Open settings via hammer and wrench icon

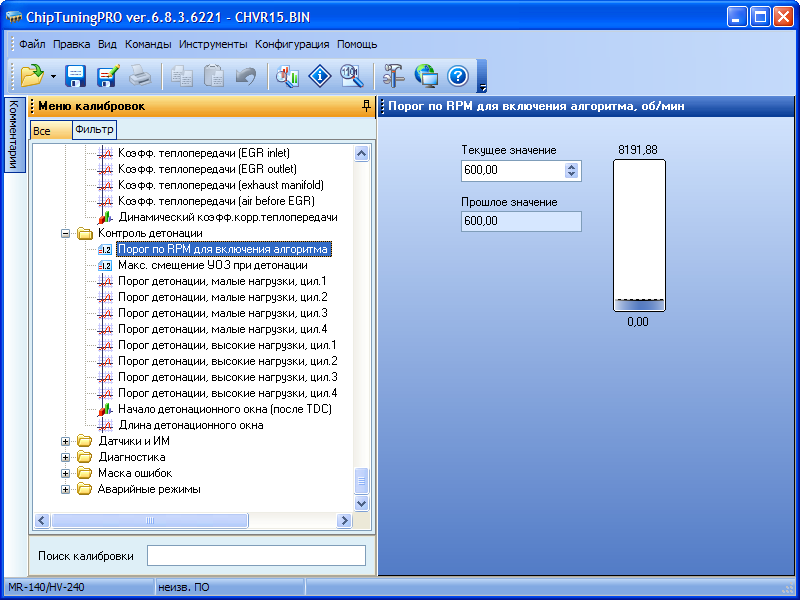click(x=394, y=75)
